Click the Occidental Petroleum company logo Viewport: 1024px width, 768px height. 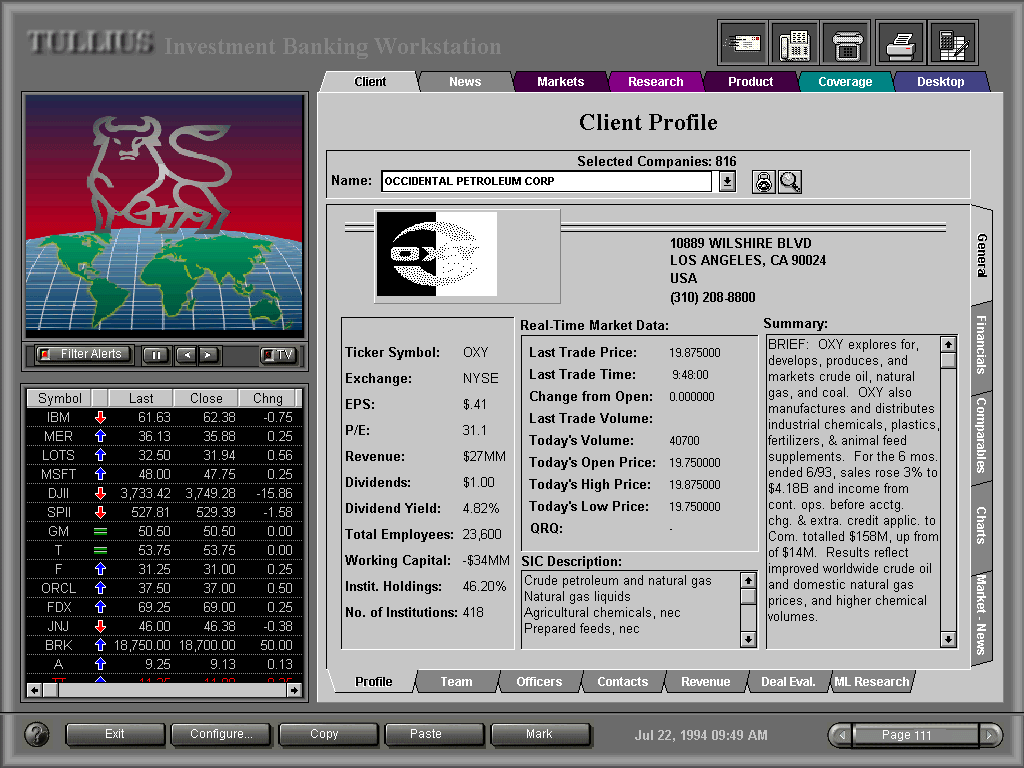437,254
